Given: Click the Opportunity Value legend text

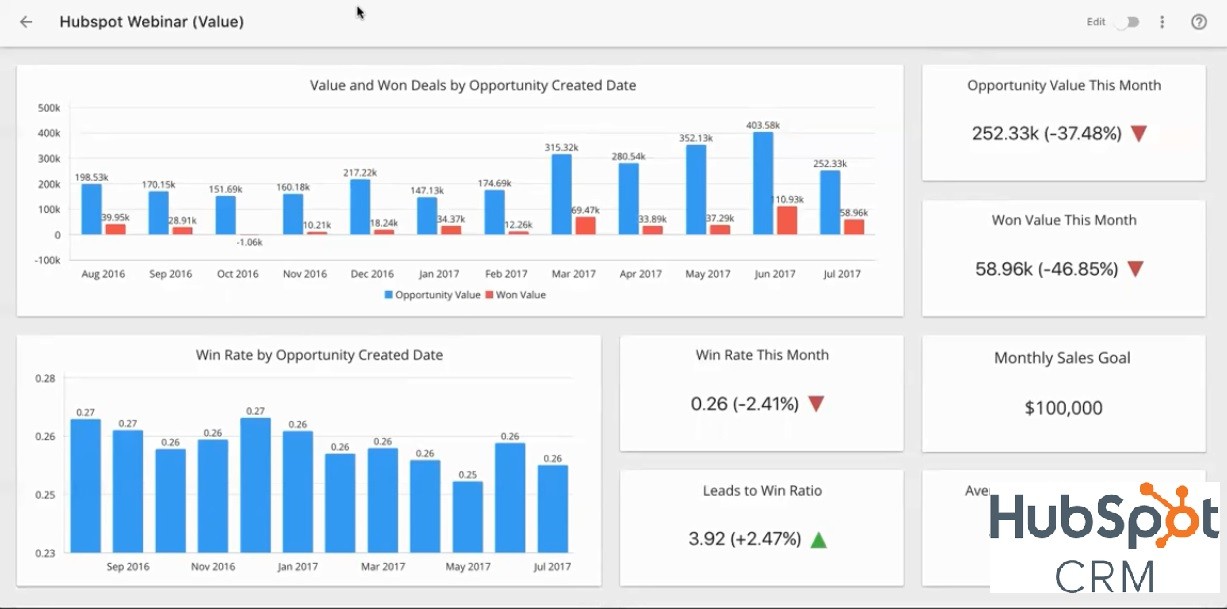Looking at the screenshot, I should coord(438,295).
